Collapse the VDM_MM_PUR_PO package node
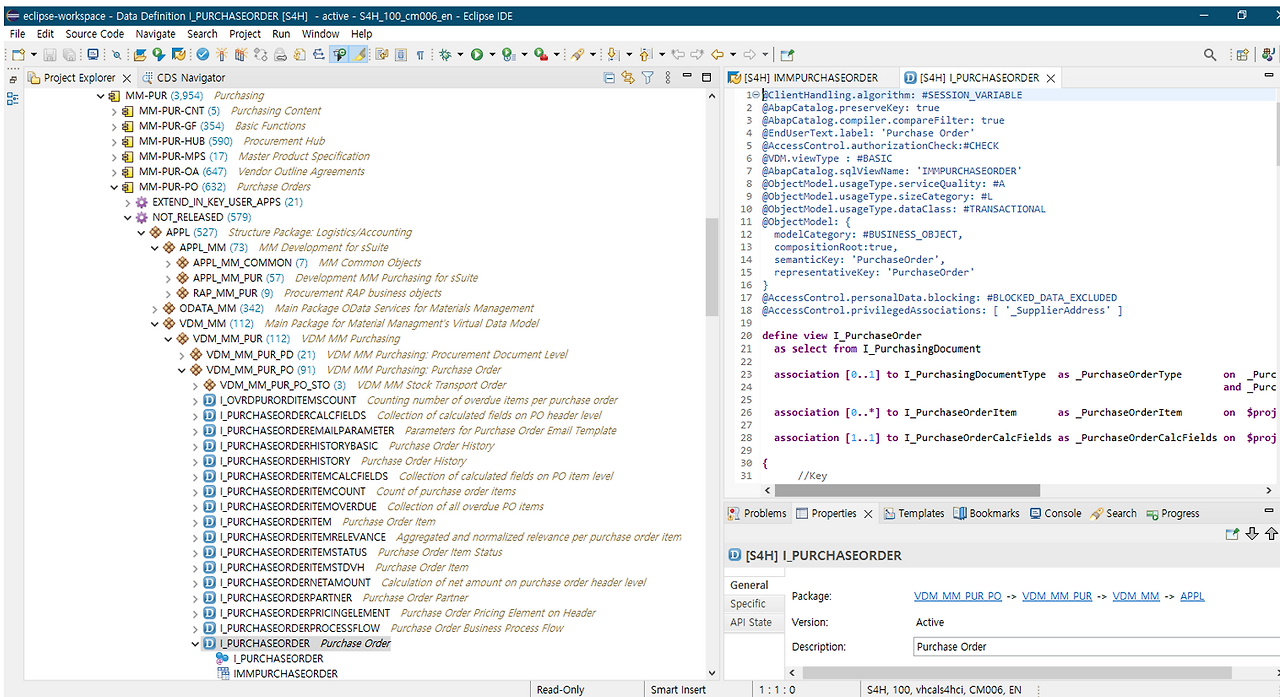Image resolution: width=1280 pixels, height=697 pixels. (182, 370)
